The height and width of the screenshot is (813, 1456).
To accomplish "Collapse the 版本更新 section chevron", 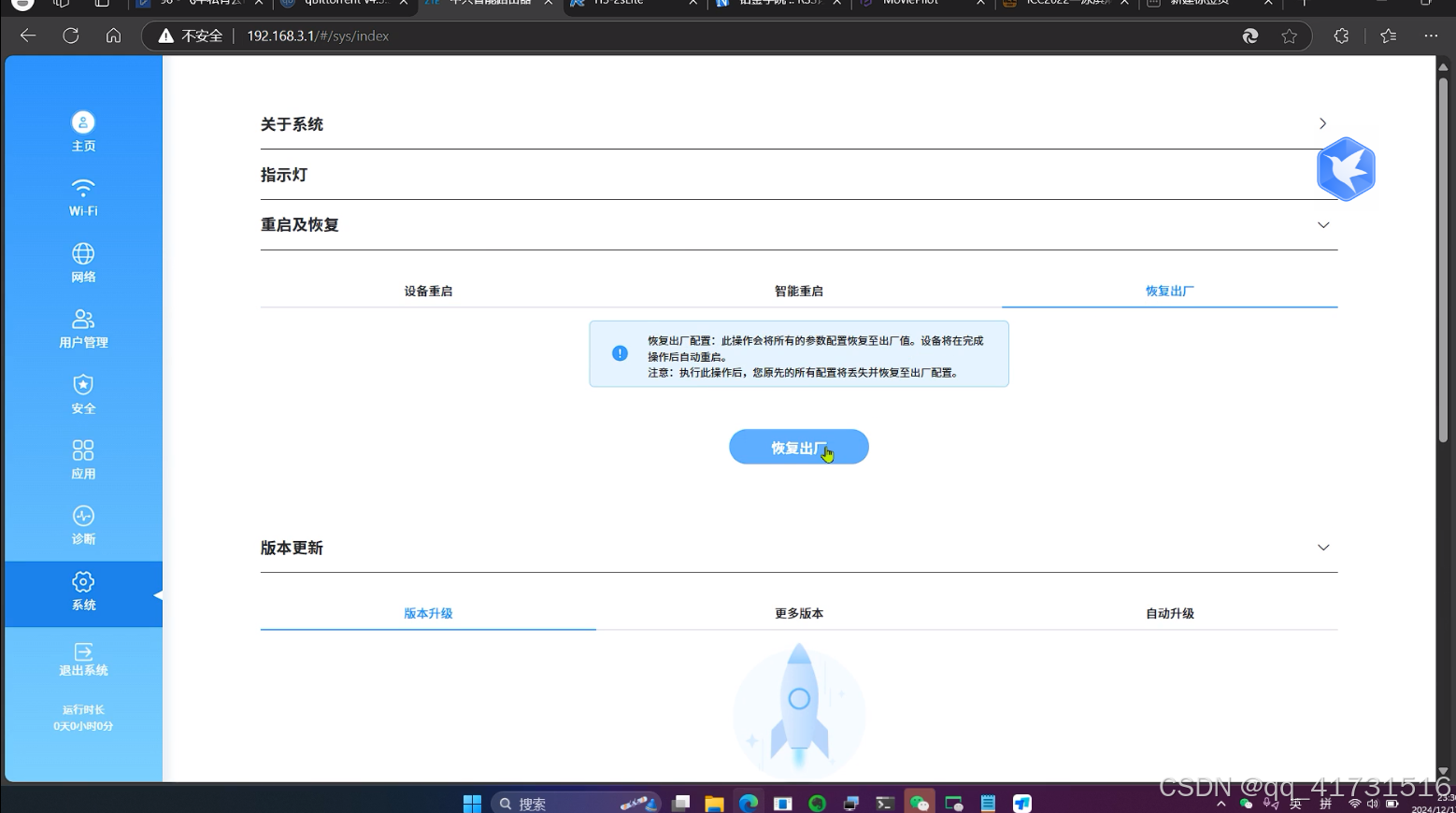I will [x=1323, y=548].
